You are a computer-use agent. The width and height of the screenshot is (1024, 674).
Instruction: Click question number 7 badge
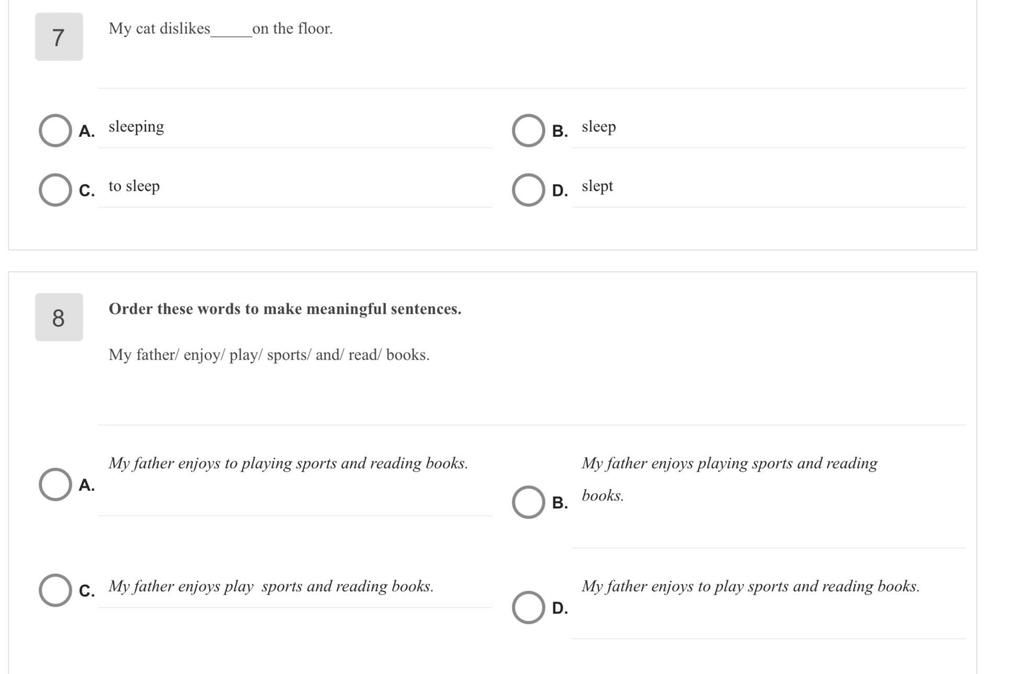tap(59, 37)
